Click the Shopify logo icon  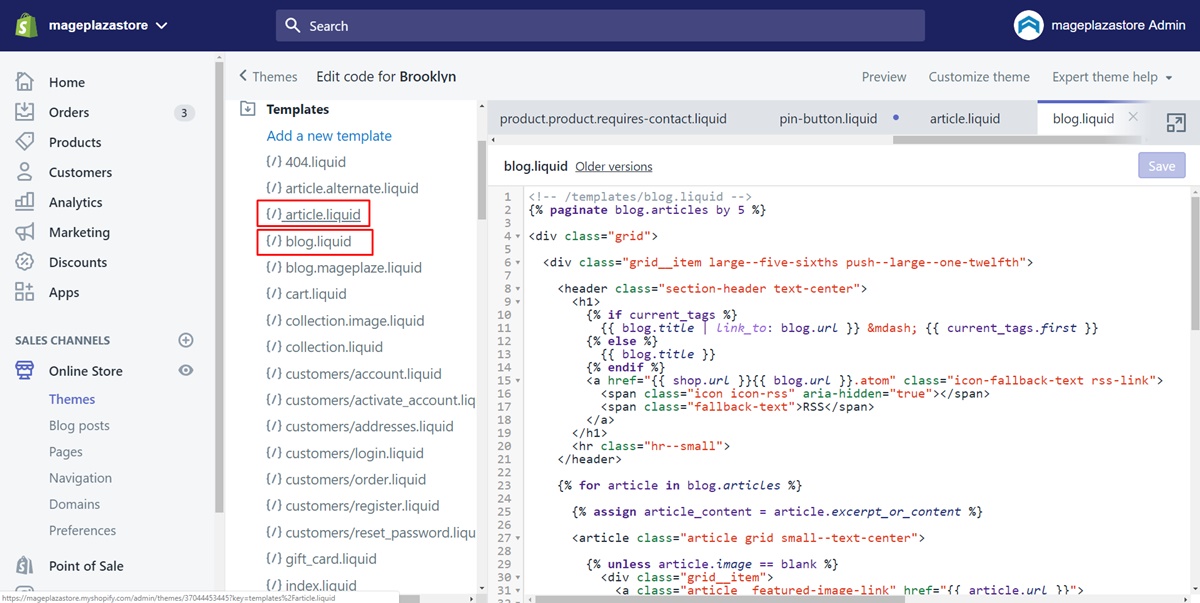pyautogui.click(x=26, y=25)
